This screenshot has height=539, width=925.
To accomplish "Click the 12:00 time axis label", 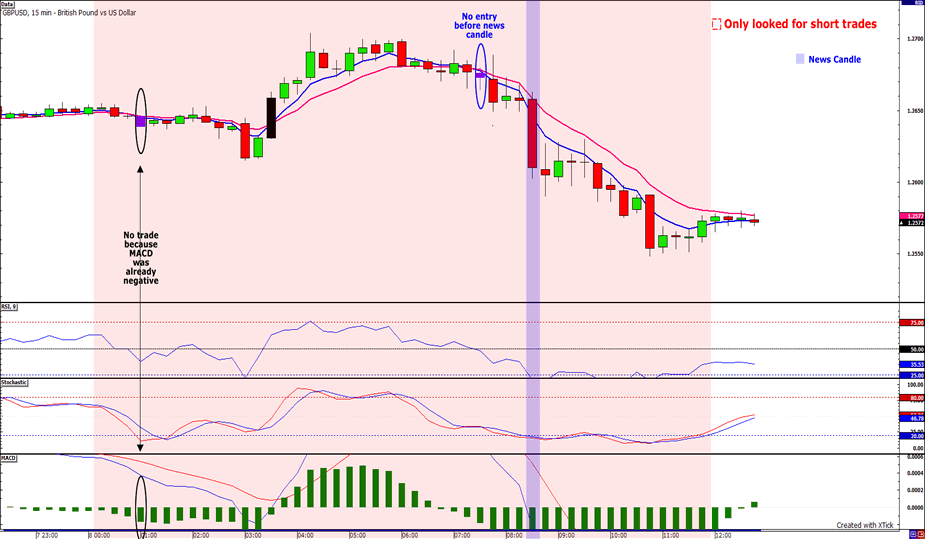I will [722, 535].
